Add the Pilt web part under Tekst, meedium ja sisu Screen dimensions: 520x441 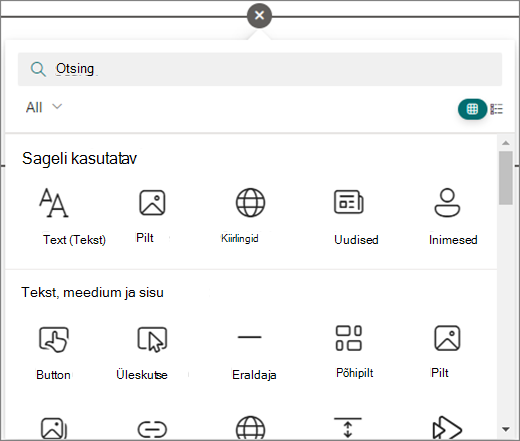pyautogui.click(x=447, y=338)
